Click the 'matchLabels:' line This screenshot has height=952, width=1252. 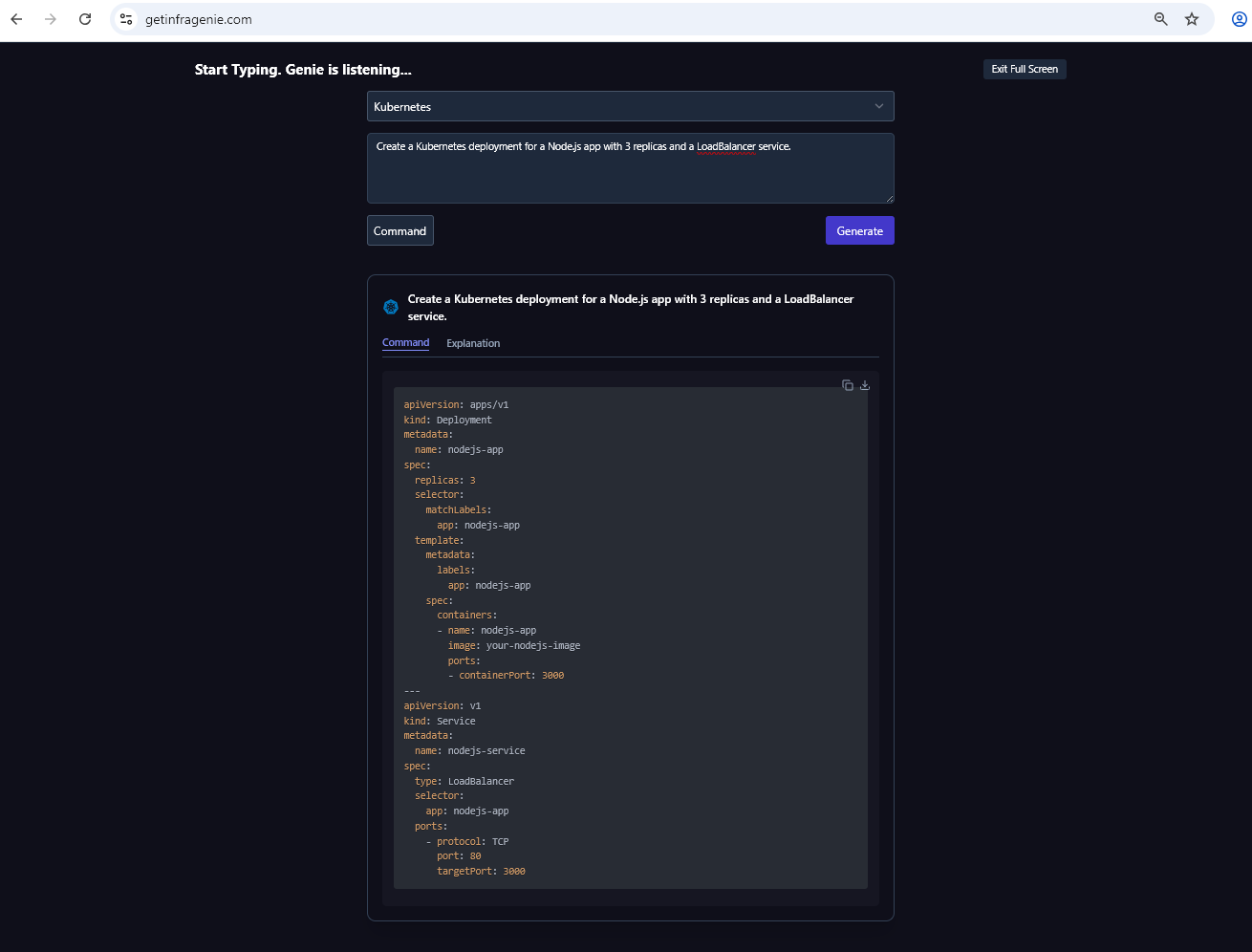tap(459, 509)
